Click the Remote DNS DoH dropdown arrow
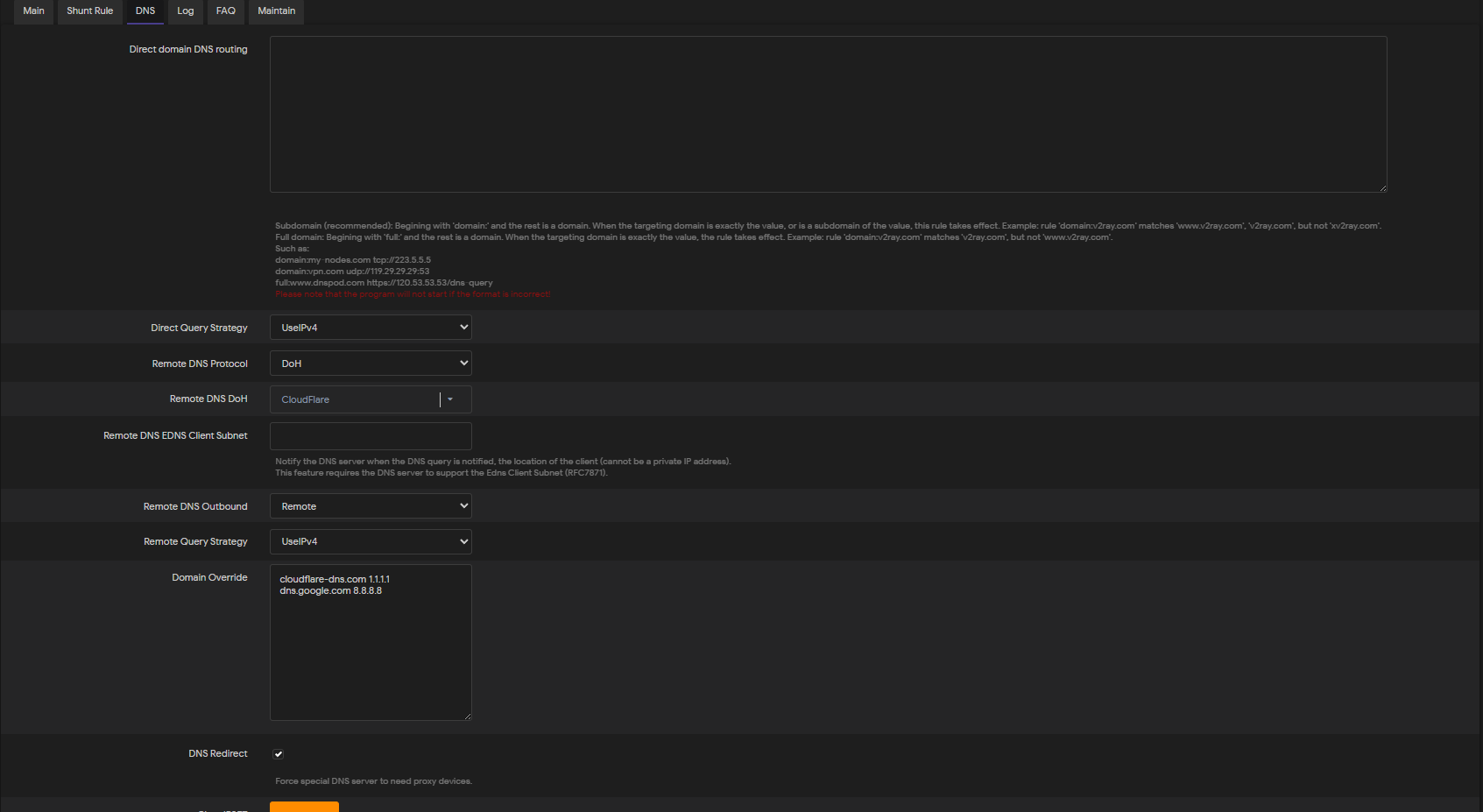This screenshot has height=812, width=1483. (450, 399)
